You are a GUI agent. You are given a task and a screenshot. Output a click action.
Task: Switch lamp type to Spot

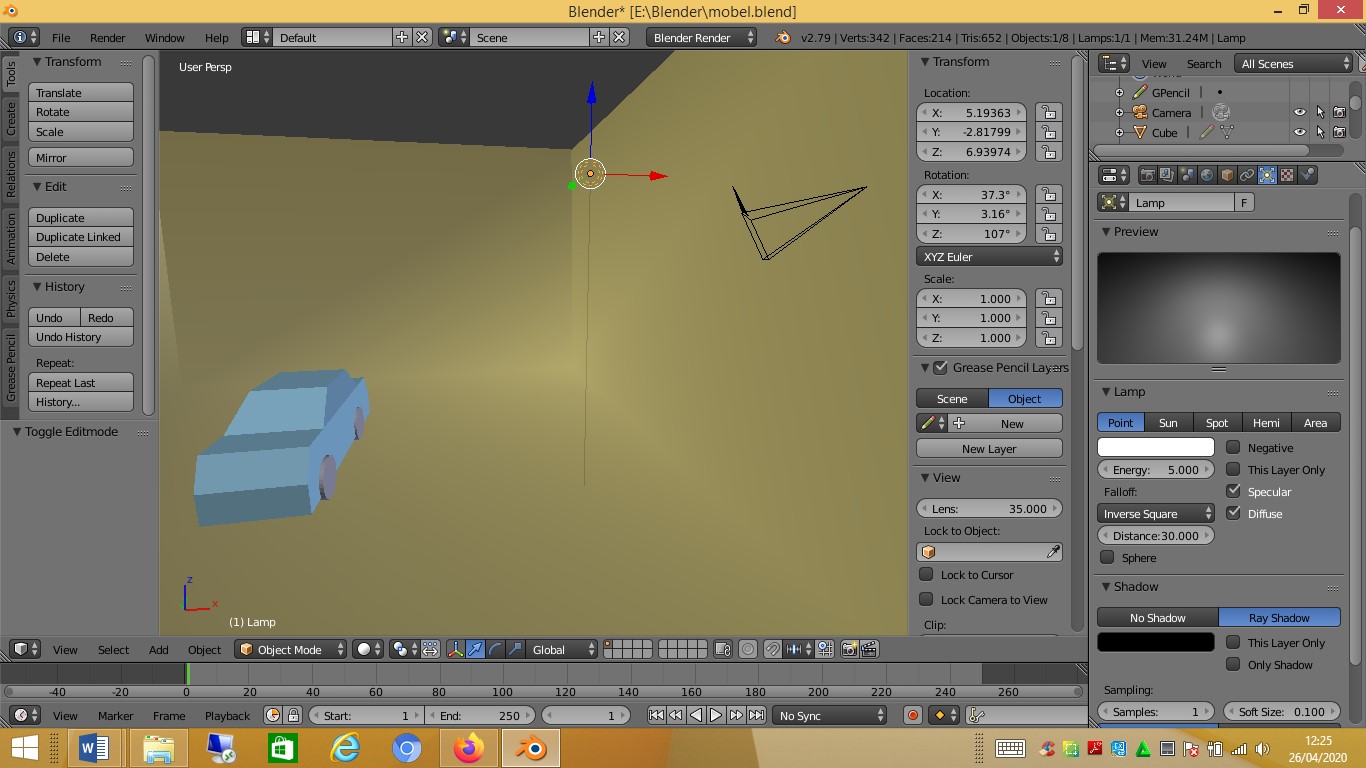tap(1216, 422)
